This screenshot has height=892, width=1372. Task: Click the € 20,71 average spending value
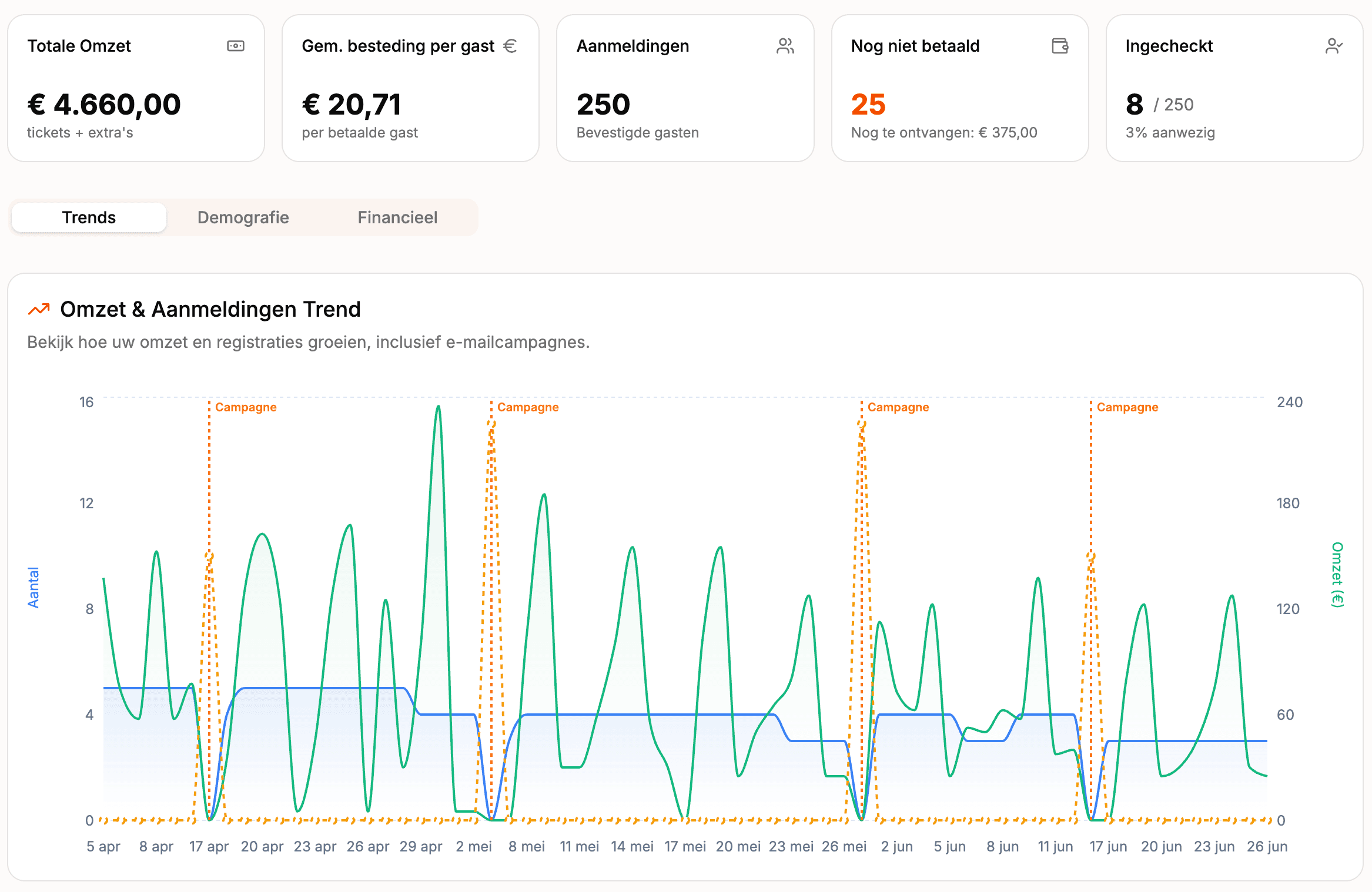click(x=352, y=105)
